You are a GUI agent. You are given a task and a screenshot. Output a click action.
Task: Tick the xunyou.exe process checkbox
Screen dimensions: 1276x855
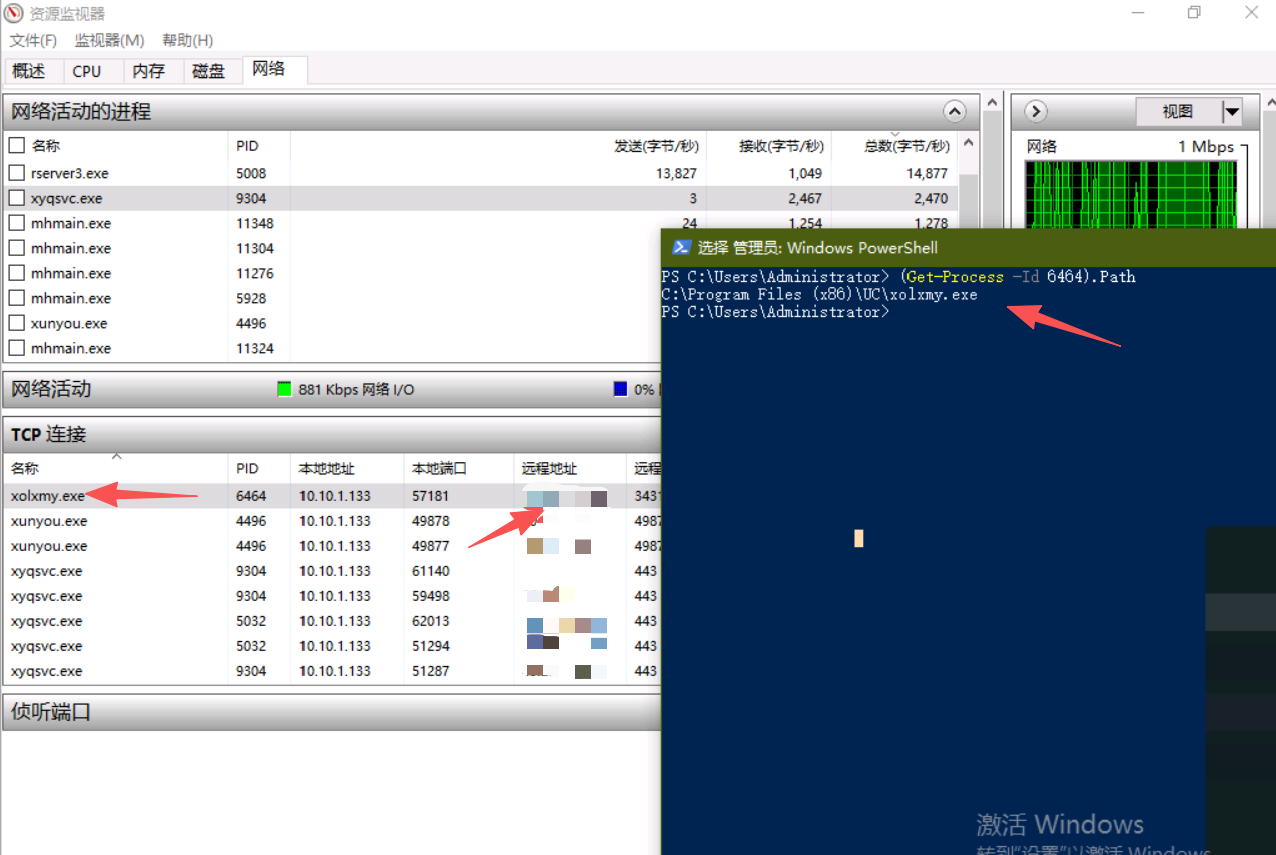coord(16,323)
